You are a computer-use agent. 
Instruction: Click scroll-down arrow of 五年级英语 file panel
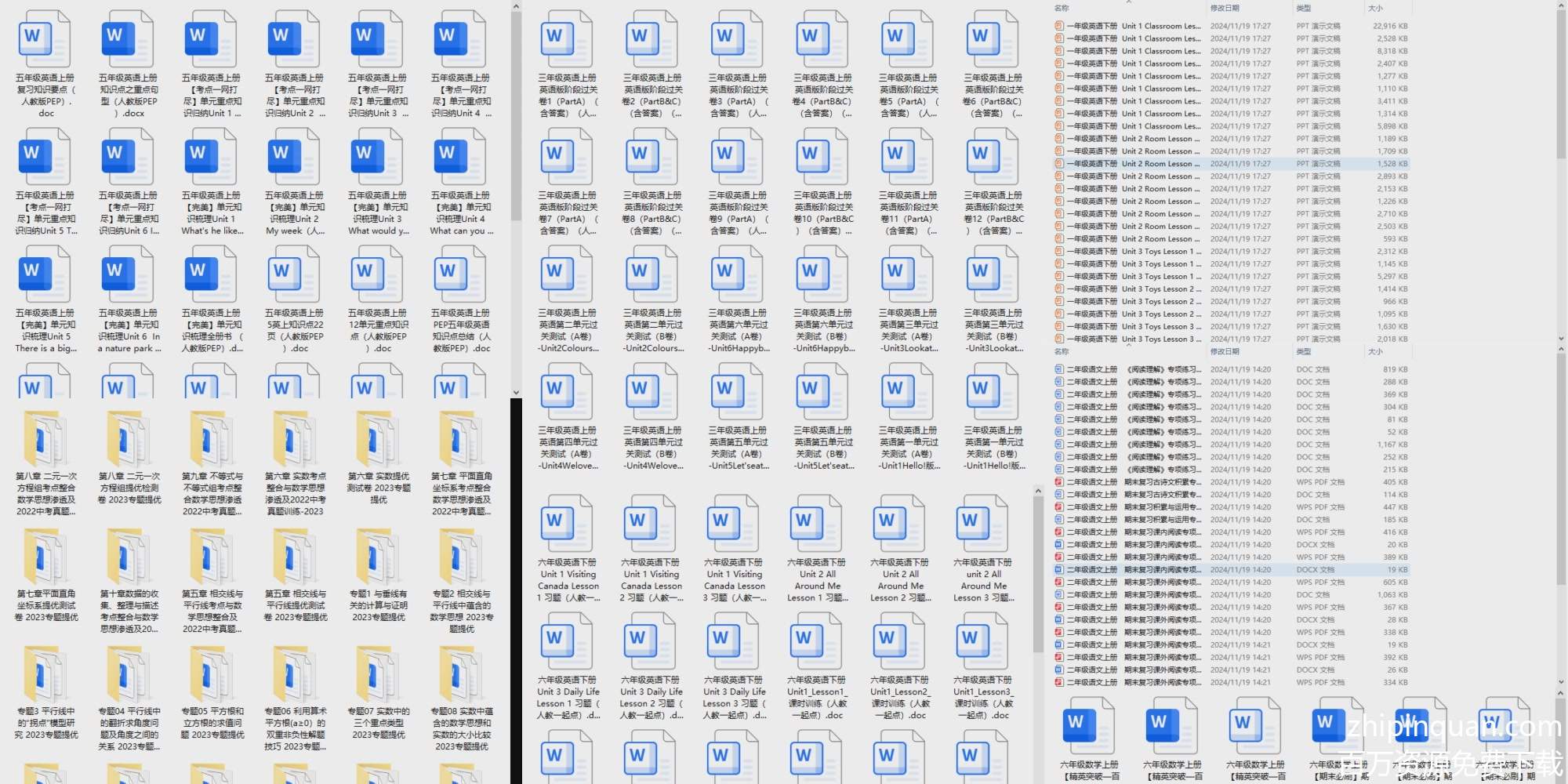click(516, 392)
